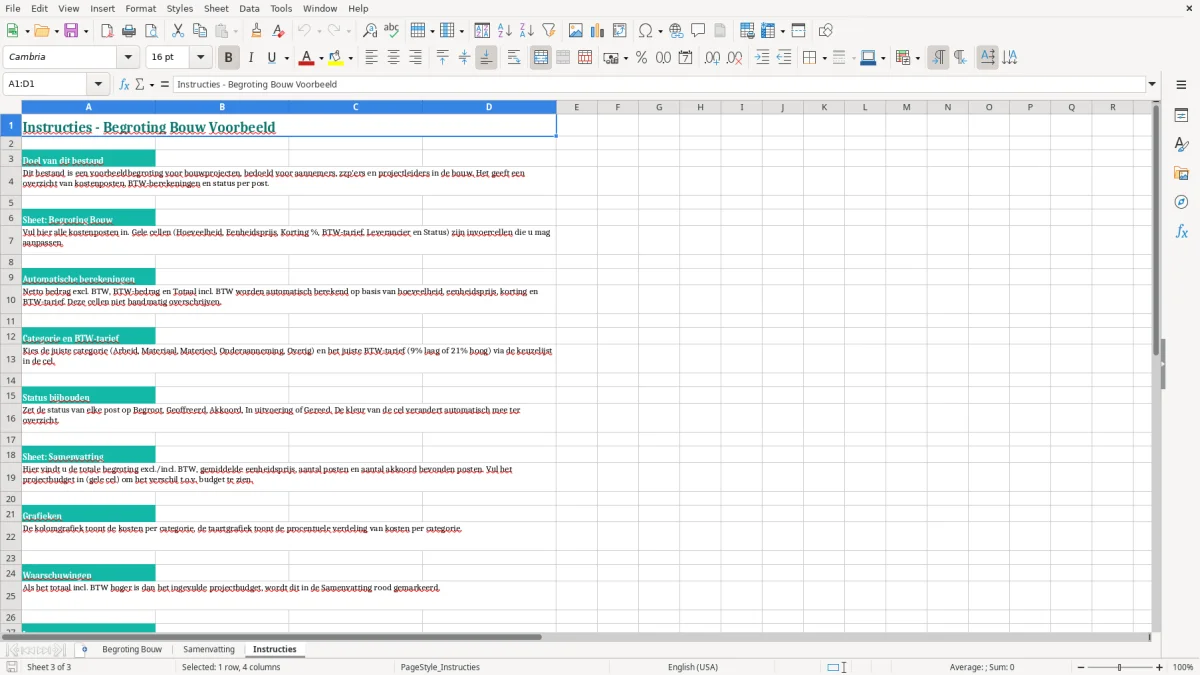
Task: Click the zoom slider handle
Action: point(1119,667)
